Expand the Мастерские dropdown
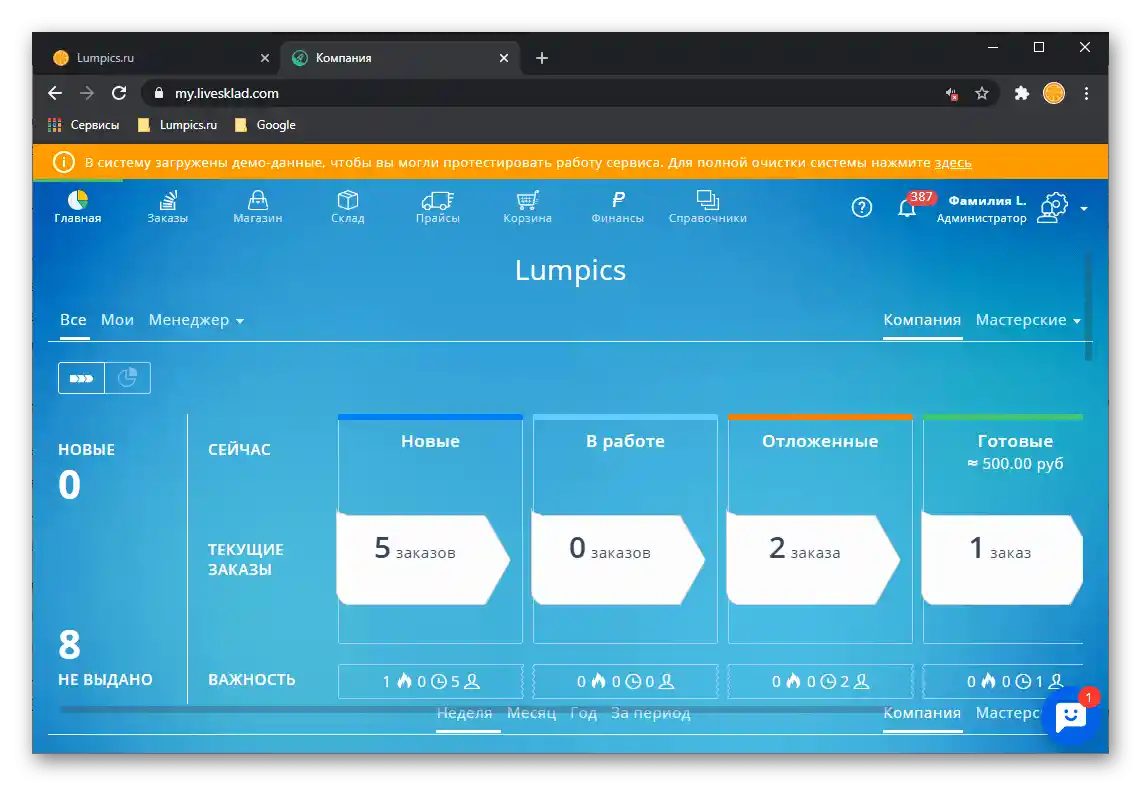This screenshot has height=786, width=1141. point(1027,320)
